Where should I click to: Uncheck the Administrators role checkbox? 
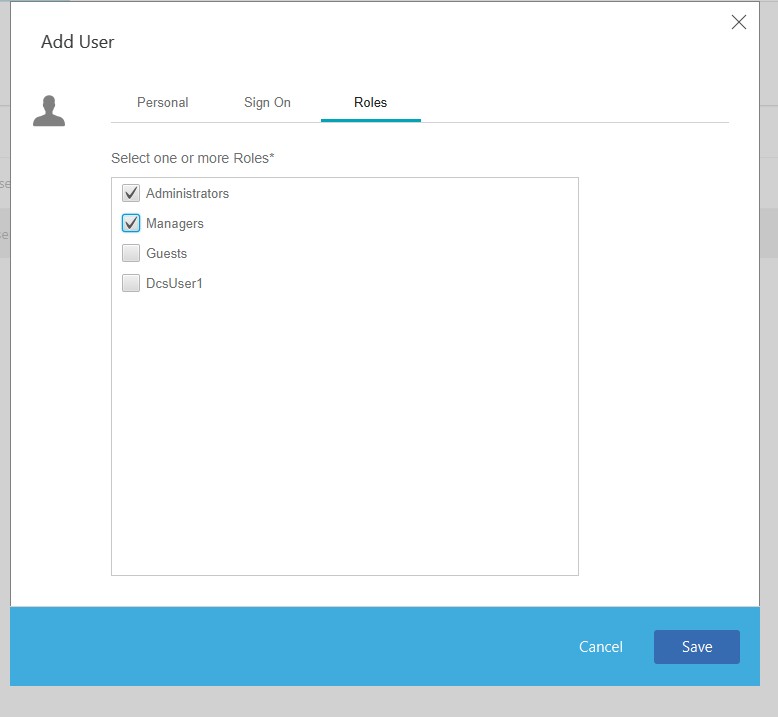click(131, 193)
